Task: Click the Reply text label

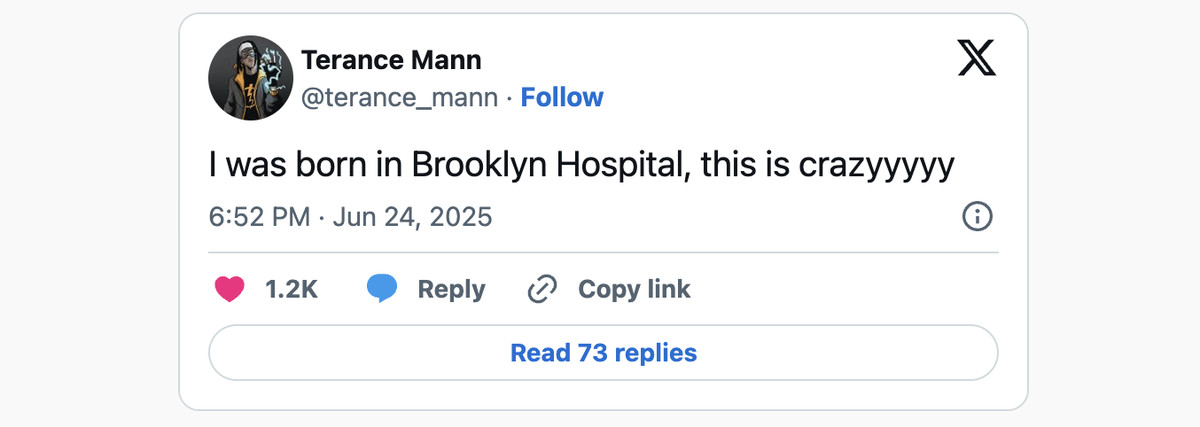Action: (x=451, y=290)
